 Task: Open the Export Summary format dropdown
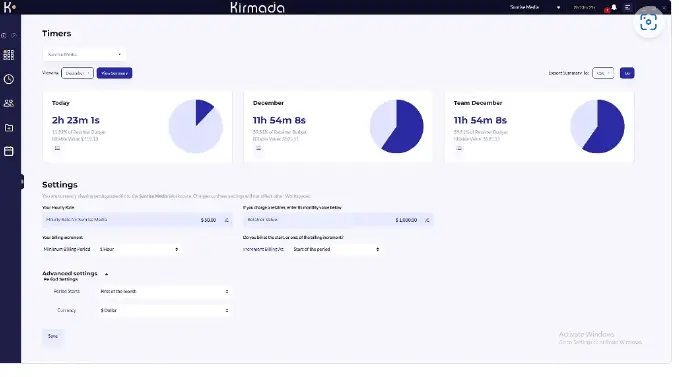tap(603, 73)
